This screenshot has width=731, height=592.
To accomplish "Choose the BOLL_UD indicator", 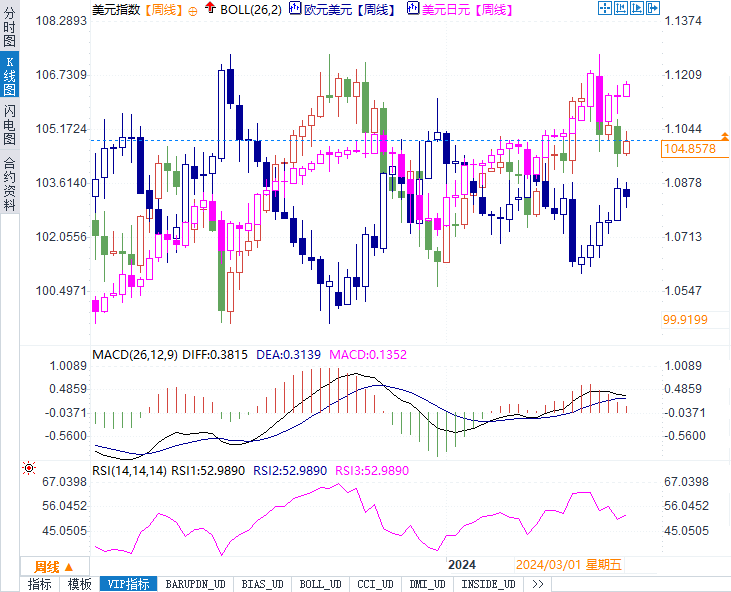I will [x=321, y=584].
